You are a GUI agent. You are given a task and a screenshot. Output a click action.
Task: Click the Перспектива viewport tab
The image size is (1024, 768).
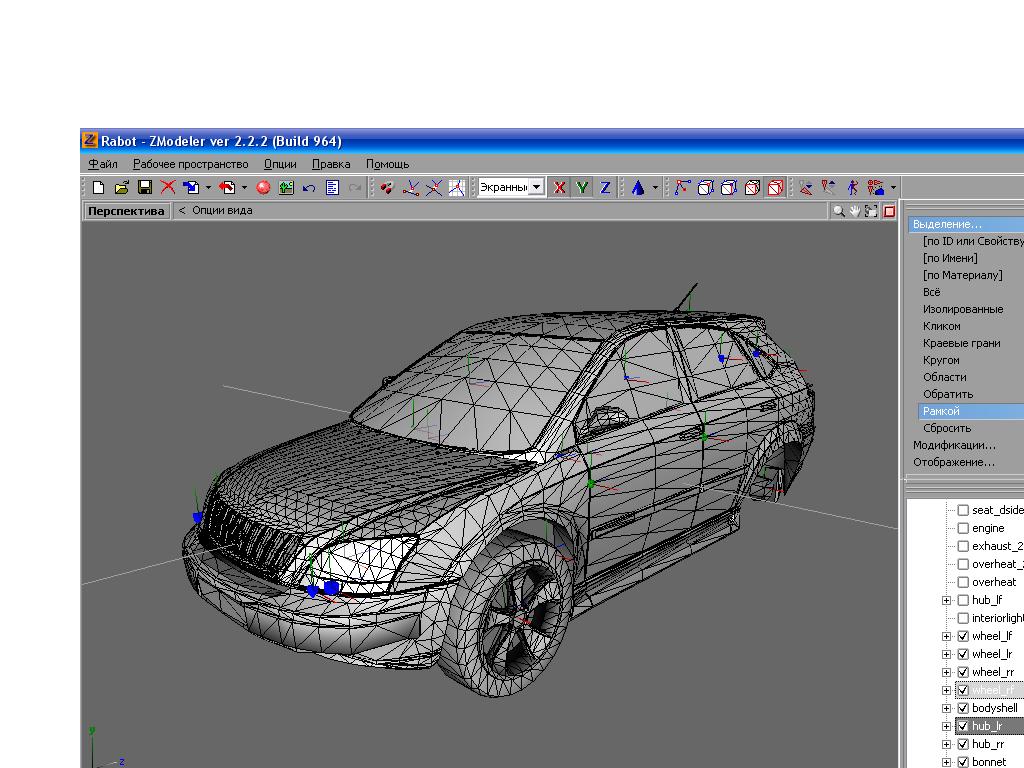[126, 211]
